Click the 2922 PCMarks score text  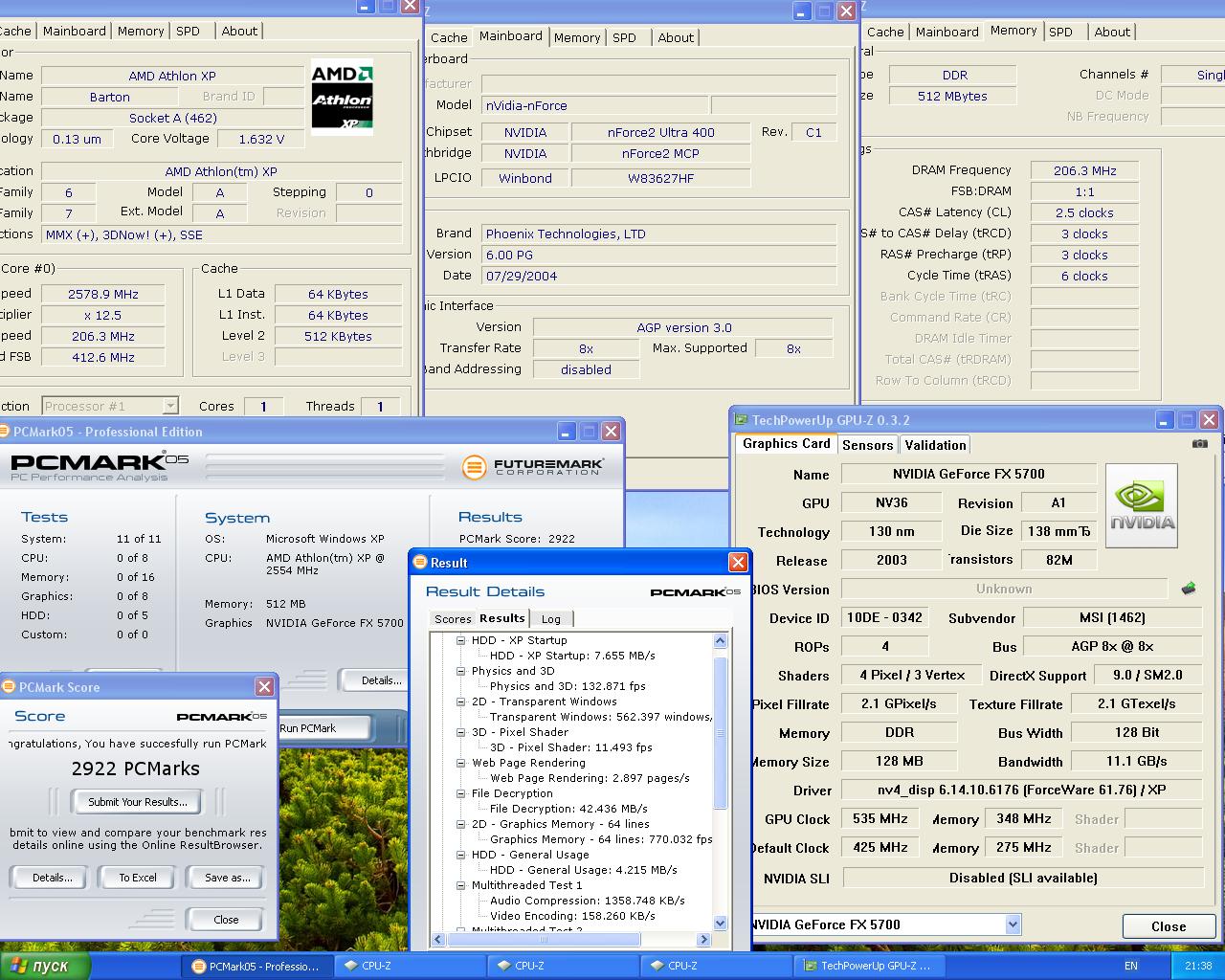136,768
